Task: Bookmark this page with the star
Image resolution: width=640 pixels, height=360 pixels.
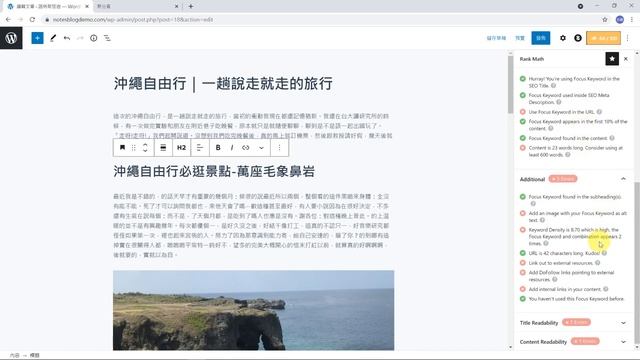Action: coord(604,20)
